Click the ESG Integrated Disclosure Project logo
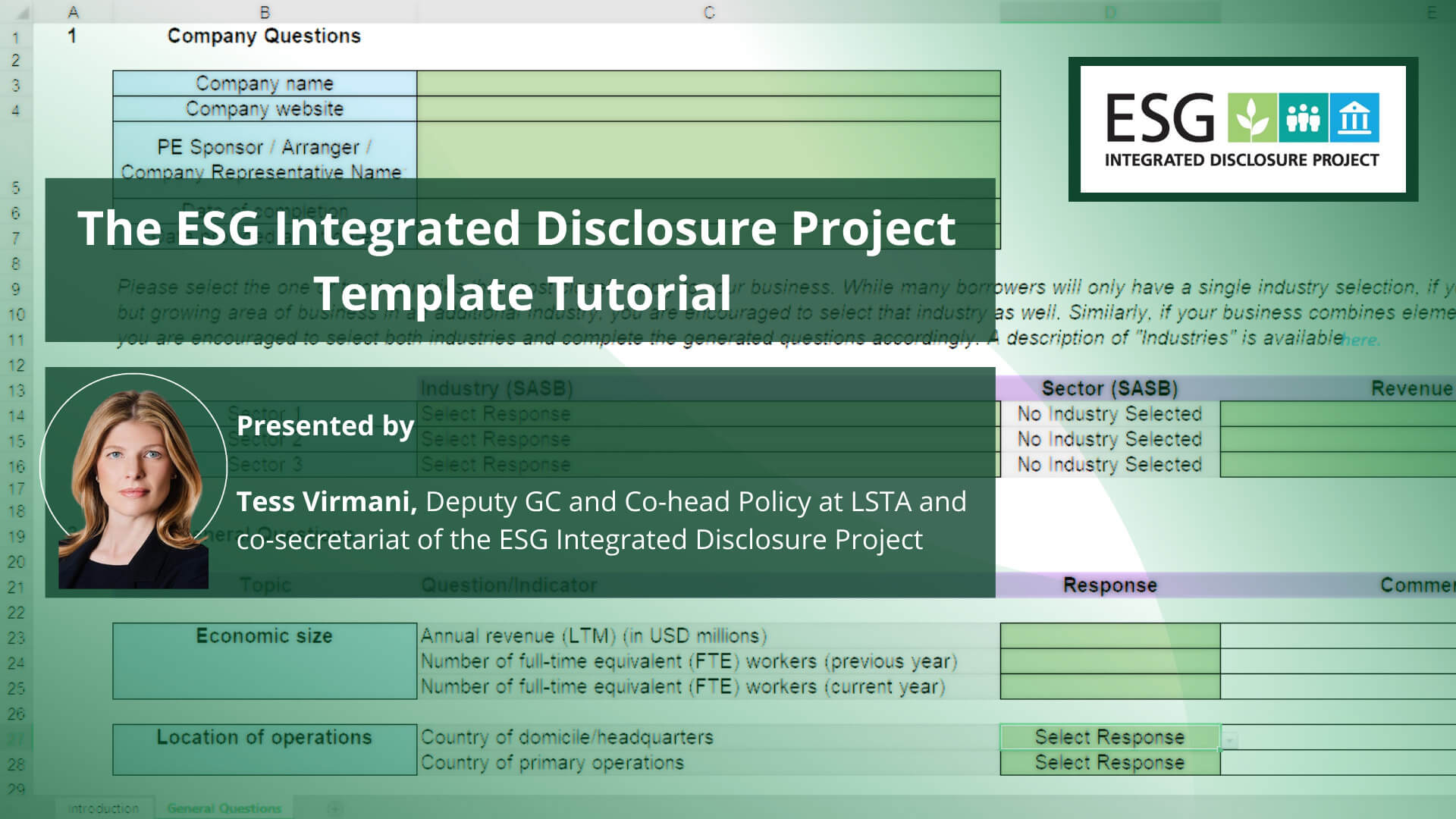1456x819 pixels. coord(1243,129)
